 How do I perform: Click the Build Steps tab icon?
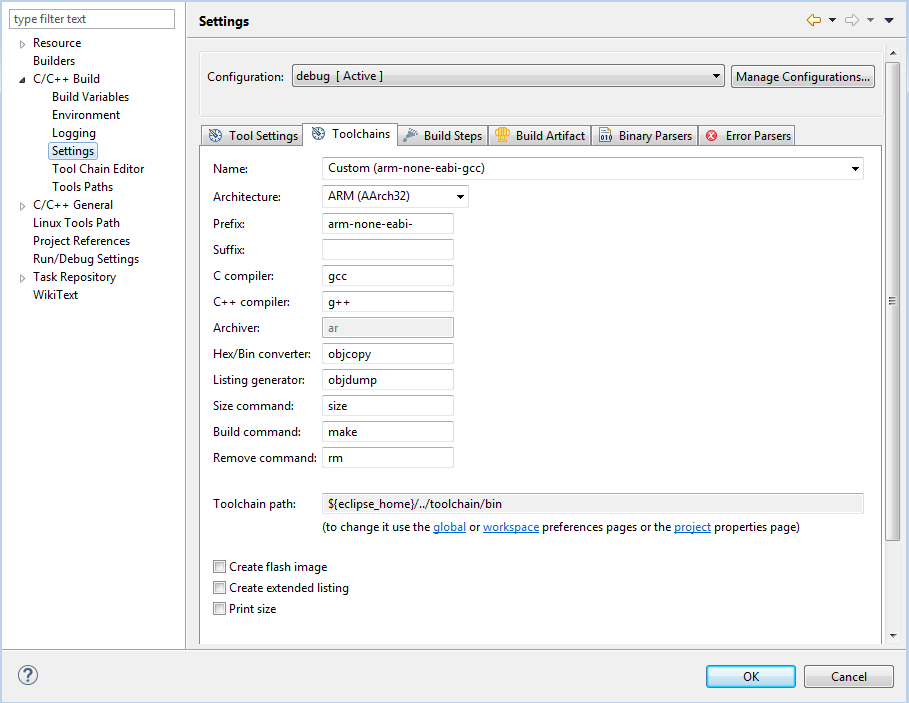410,136
